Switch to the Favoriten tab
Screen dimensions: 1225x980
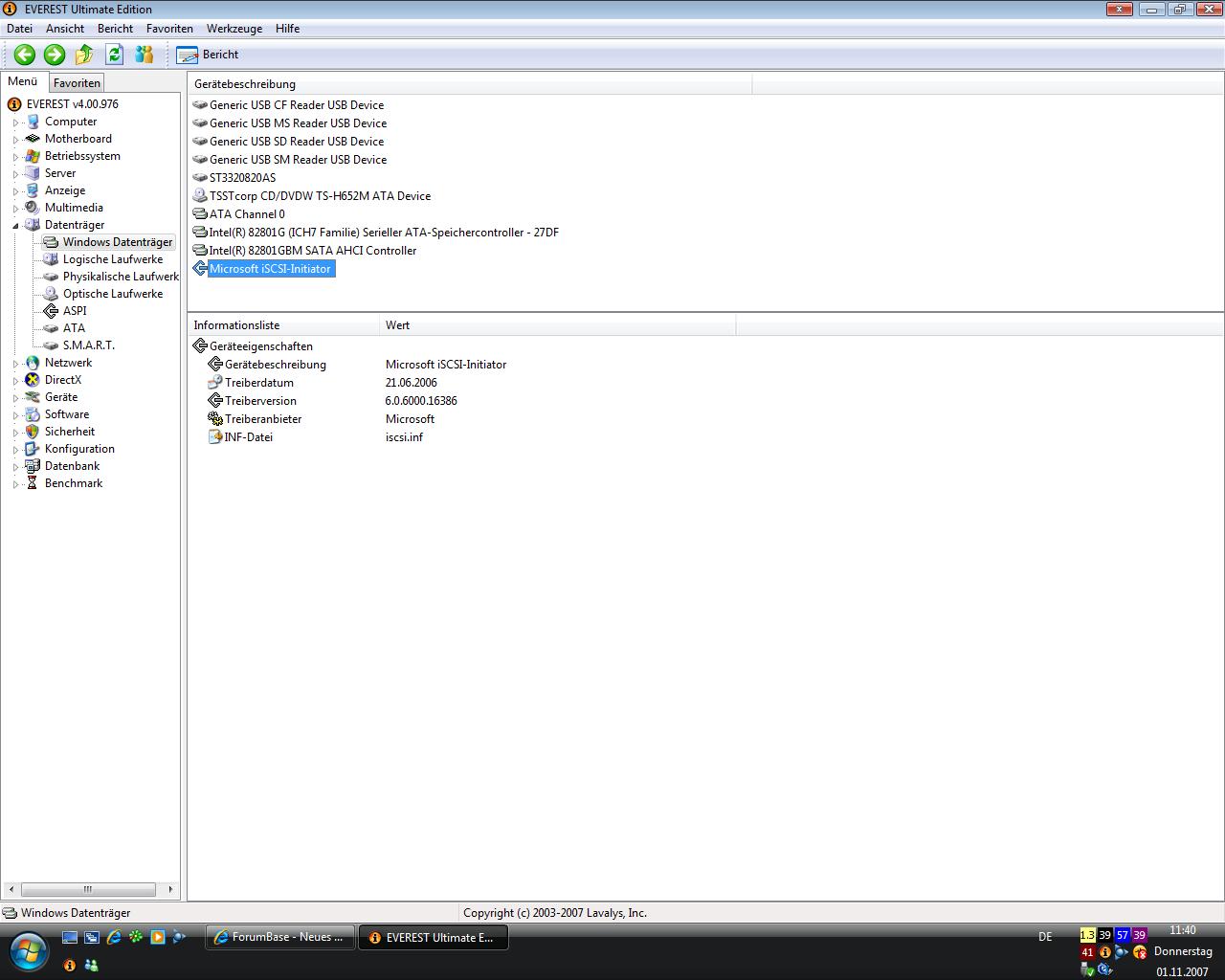pos(77,83)
